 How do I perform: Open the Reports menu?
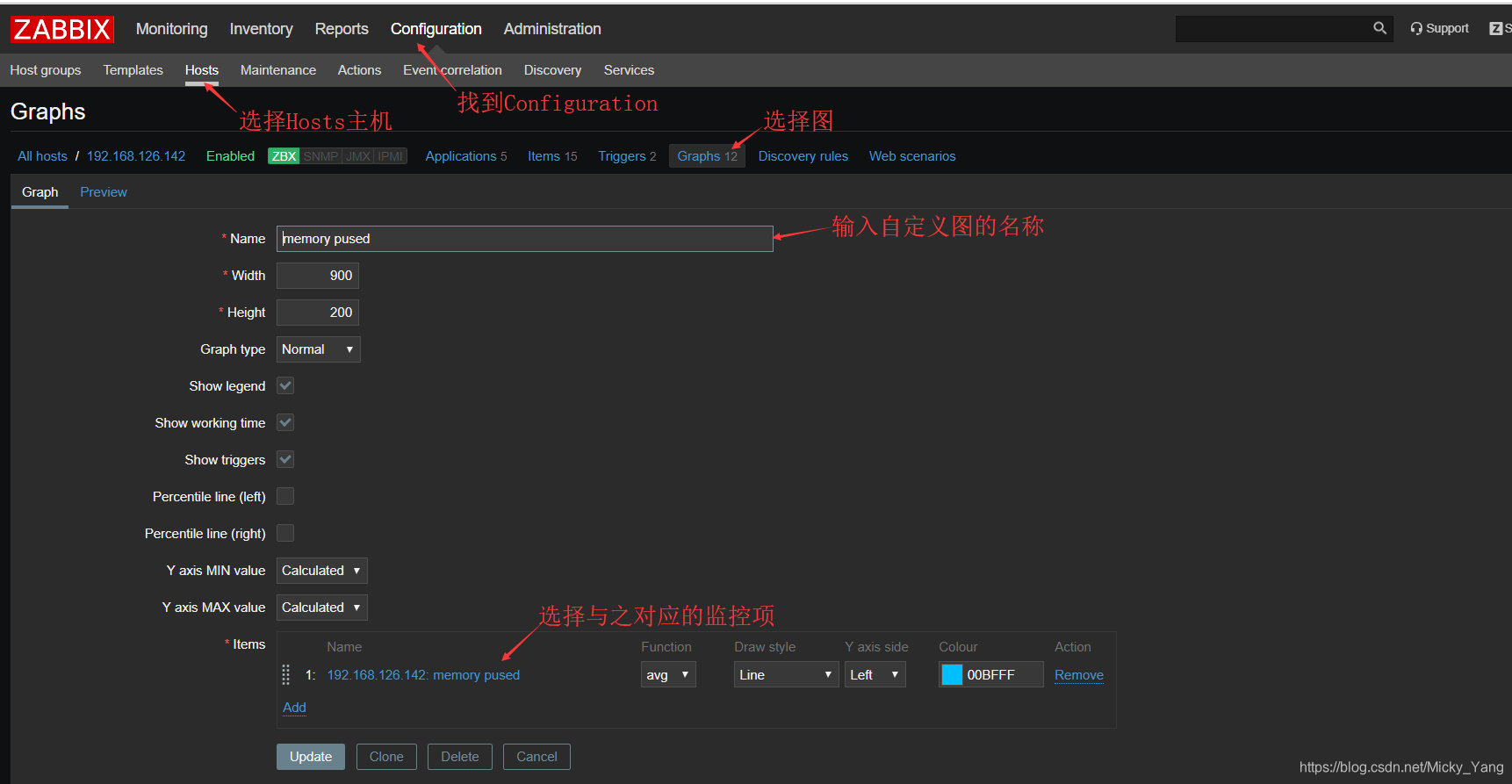click(x=342, y=29)
